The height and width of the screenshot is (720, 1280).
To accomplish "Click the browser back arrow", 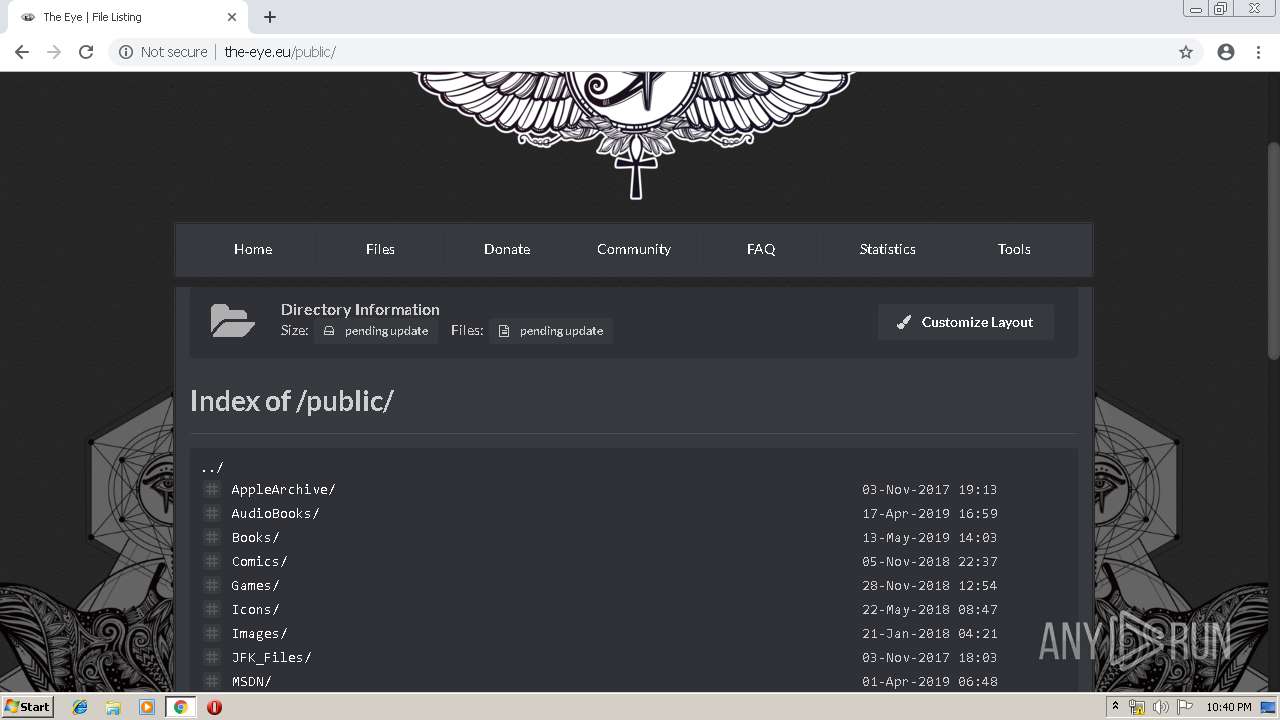I will [x=22, y=52].
